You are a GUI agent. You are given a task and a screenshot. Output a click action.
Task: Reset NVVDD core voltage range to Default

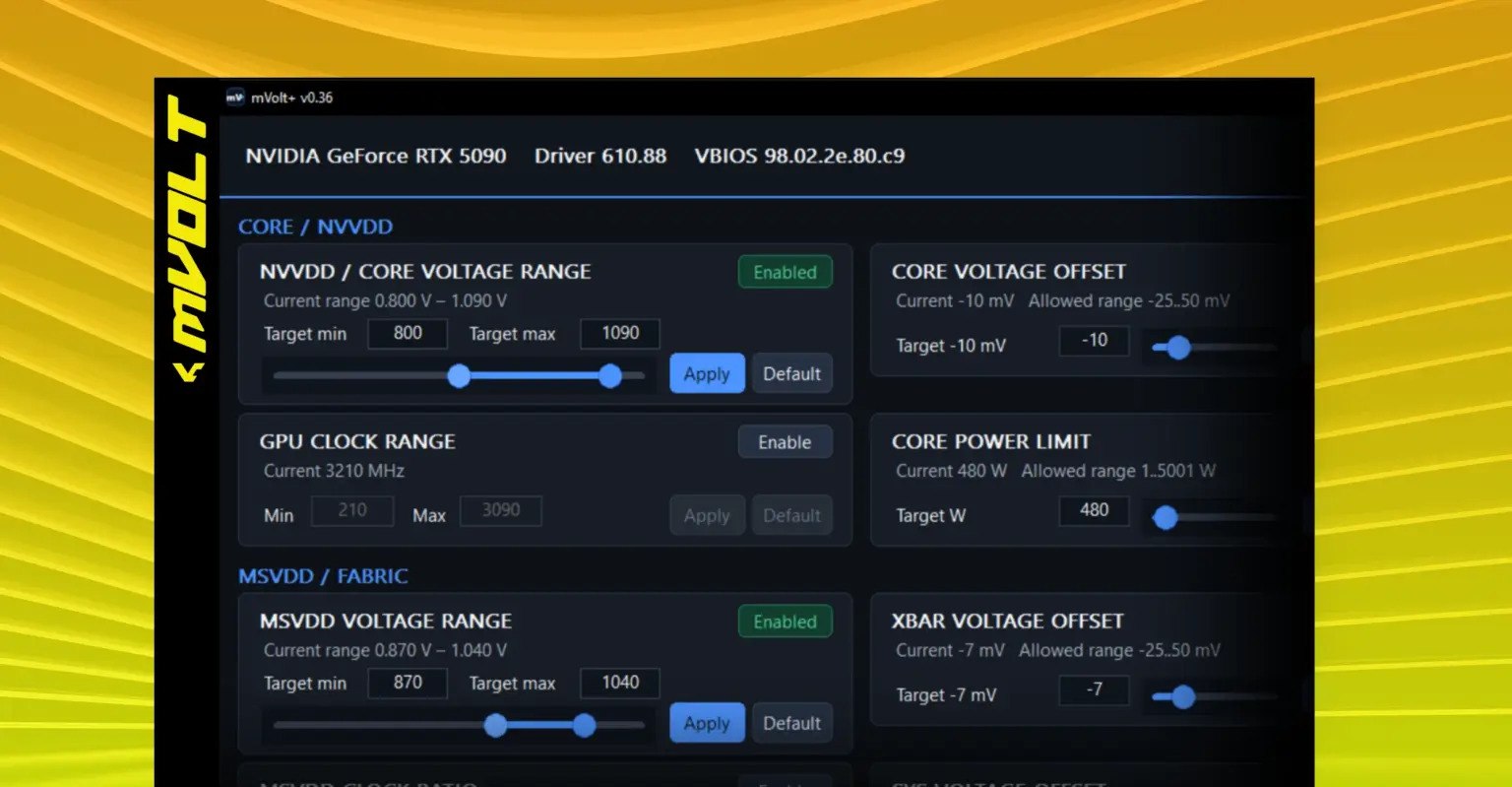coord(792,374)
